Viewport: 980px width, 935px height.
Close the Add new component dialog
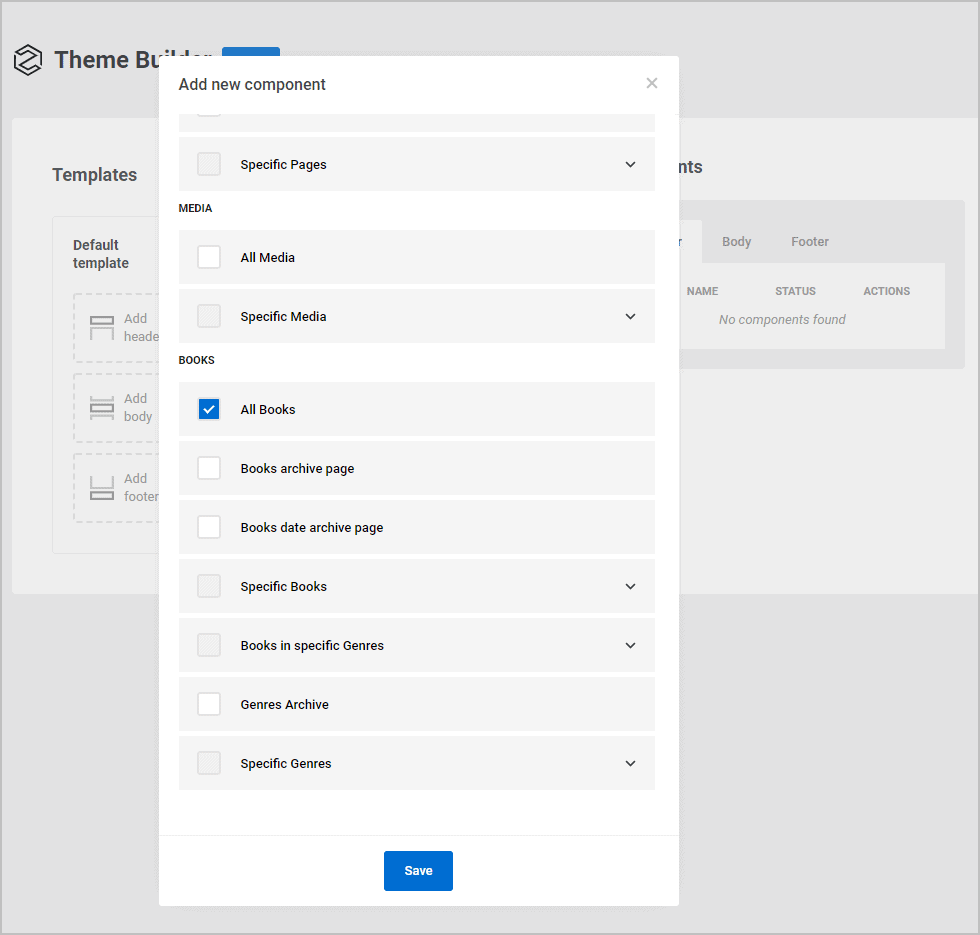[652, 83]
